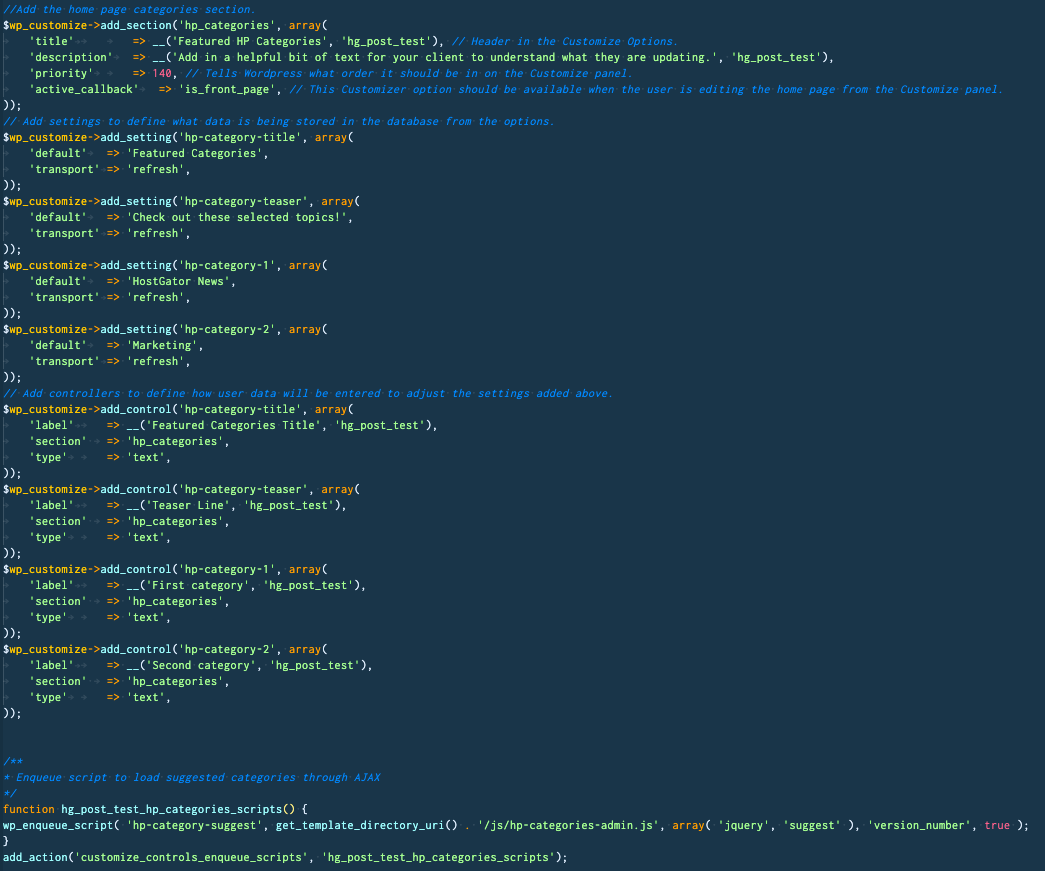Click the 'refresh' transport value under hp-category-teaser
1045x871 pixels.
pyautogui.click(x=155, y=233)
